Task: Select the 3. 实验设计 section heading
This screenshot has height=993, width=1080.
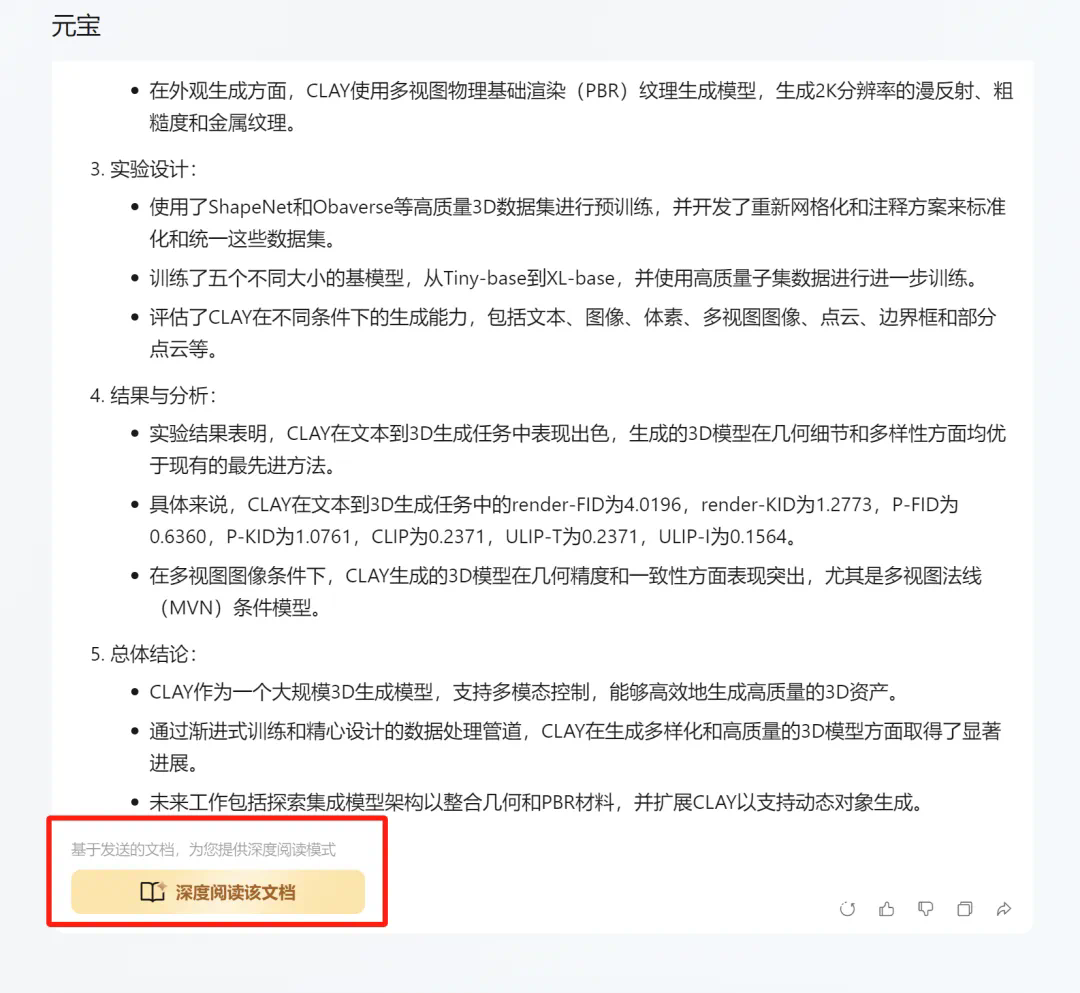Action: click(143, 169)
